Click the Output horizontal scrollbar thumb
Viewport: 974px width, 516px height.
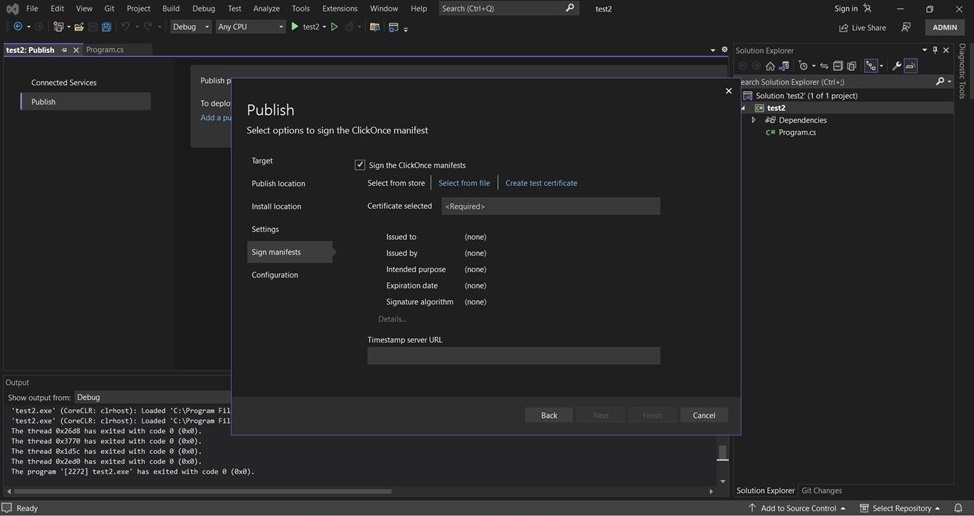pyautogui.click(x=201, y=491)
